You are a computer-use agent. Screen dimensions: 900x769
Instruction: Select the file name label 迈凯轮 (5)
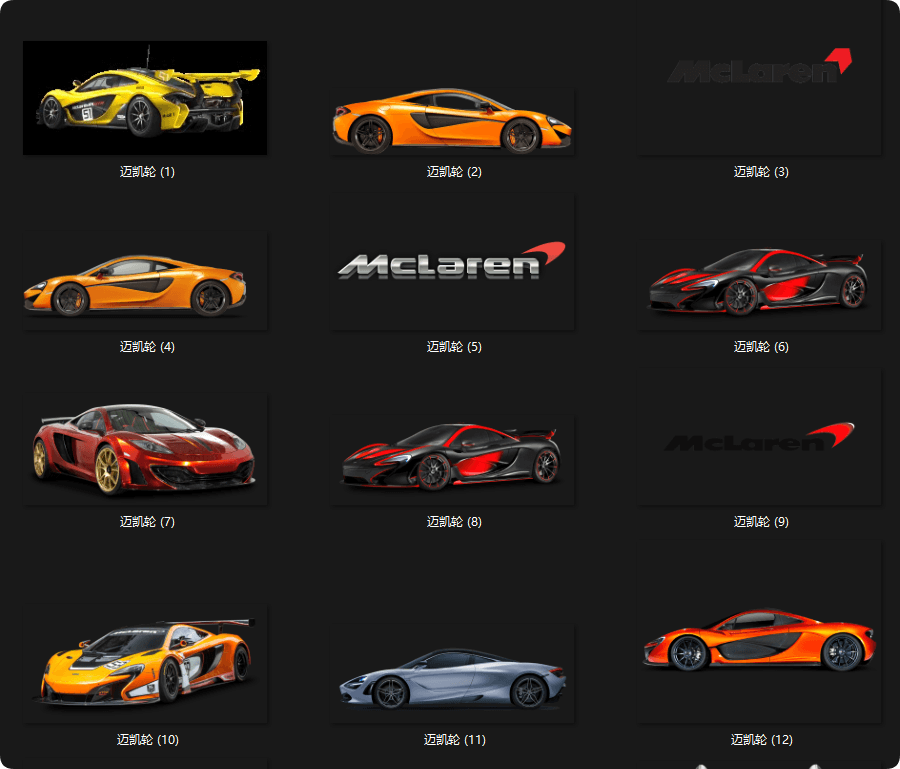click(x=454, y=347)
